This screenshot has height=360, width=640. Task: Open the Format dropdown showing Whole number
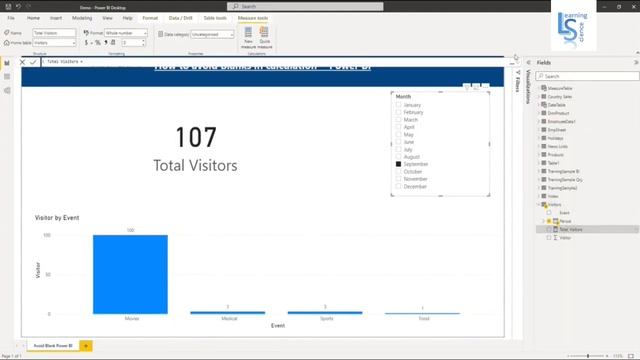click(x=126, y=33)
